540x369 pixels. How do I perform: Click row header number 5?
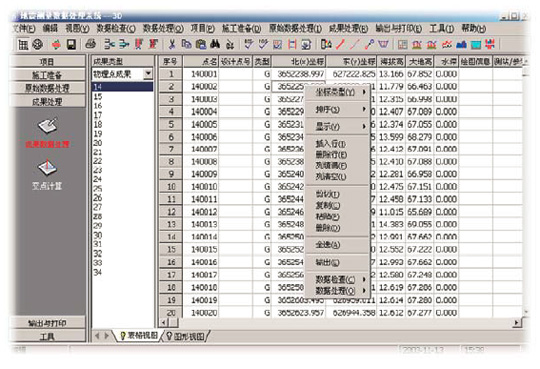tap(171, 124)
